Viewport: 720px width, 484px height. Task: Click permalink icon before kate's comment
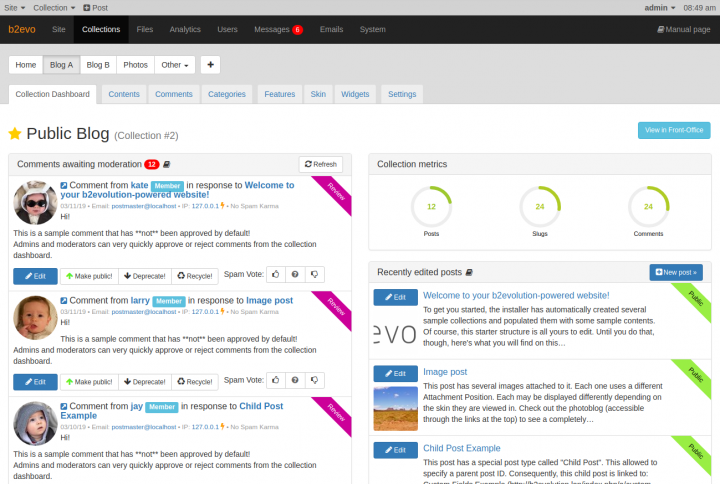(64, 186)
